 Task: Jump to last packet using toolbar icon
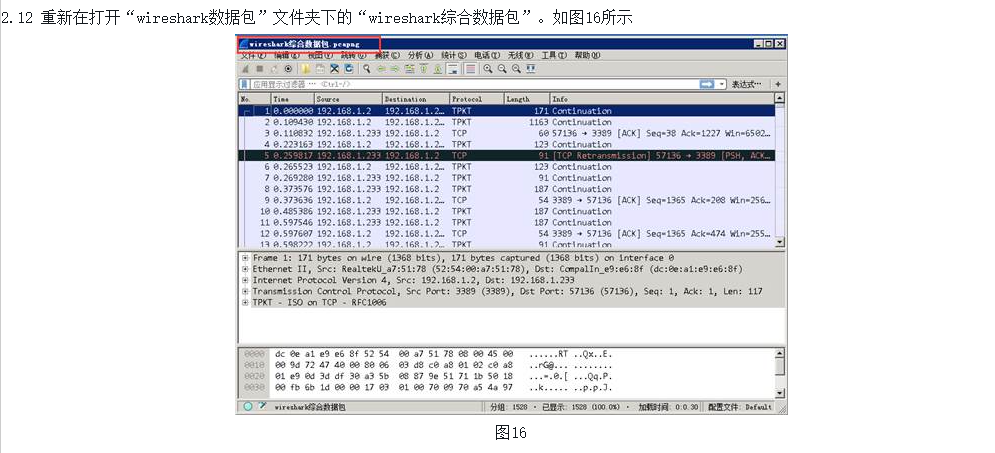click(x=438, y=69)
